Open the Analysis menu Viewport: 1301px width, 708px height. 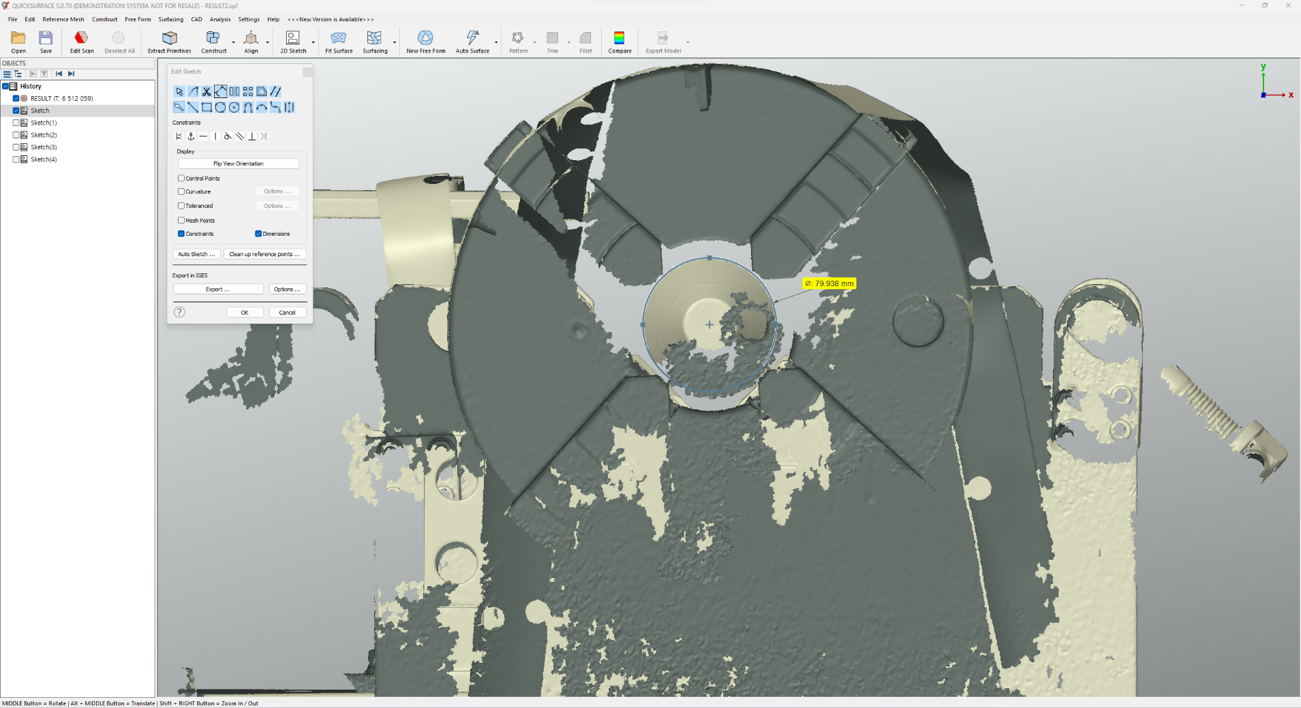[220, 19]
